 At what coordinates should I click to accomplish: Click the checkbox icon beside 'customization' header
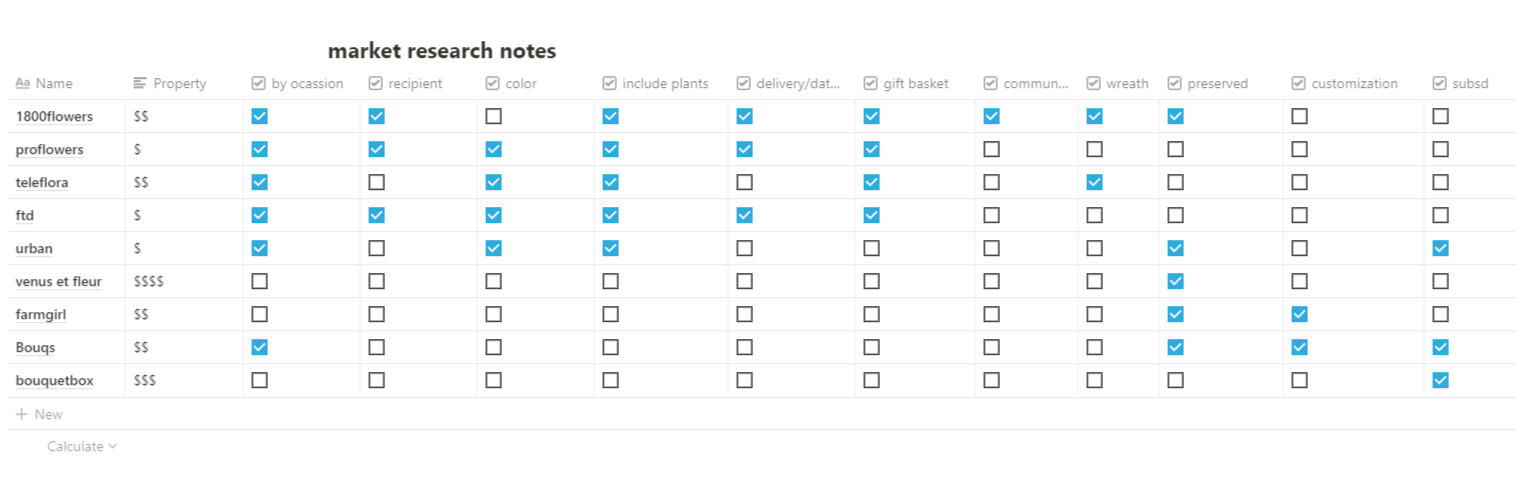1299,84
